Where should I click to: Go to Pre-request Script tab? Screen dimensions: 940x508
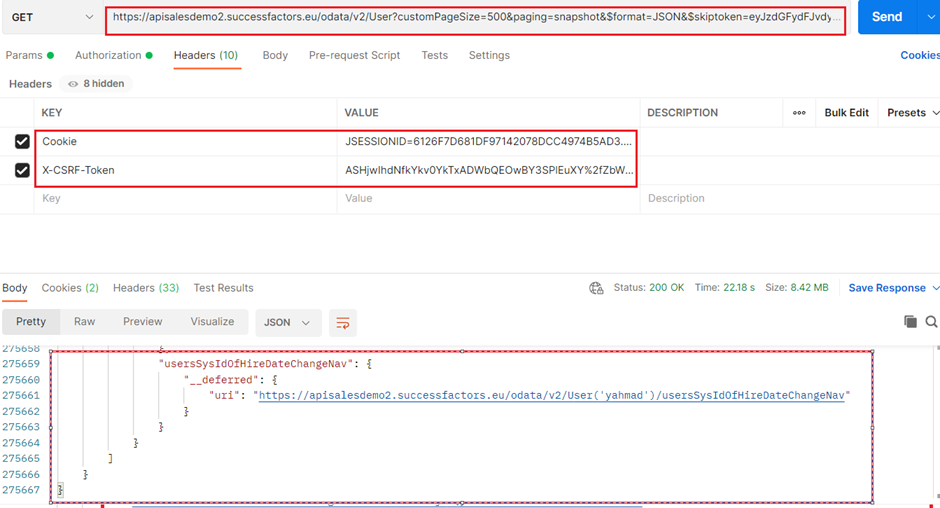(354, 55)
